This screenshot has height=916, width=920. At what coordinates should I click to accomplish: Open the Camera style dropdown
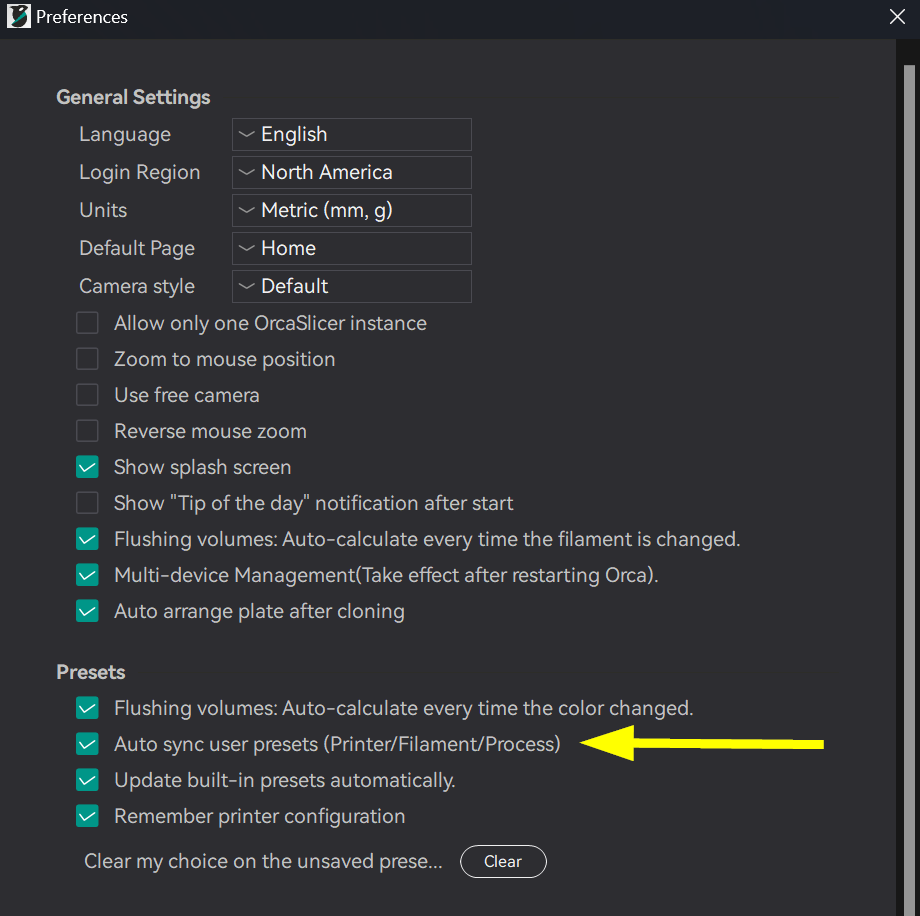click(x=351, y=286)
